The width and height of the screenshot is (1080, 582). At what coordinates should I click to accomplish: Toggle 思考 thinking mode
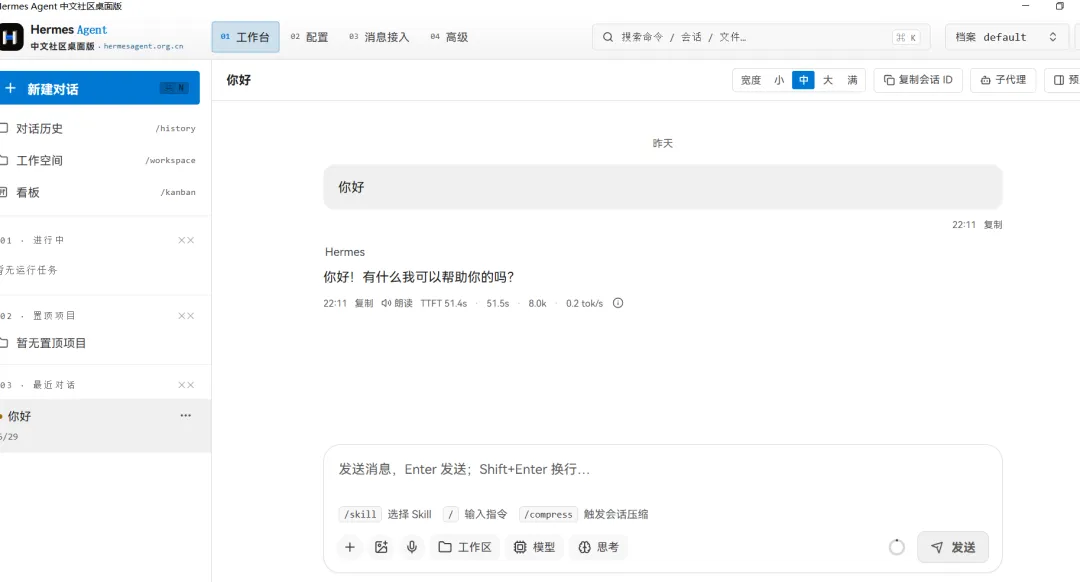[598, 547]
